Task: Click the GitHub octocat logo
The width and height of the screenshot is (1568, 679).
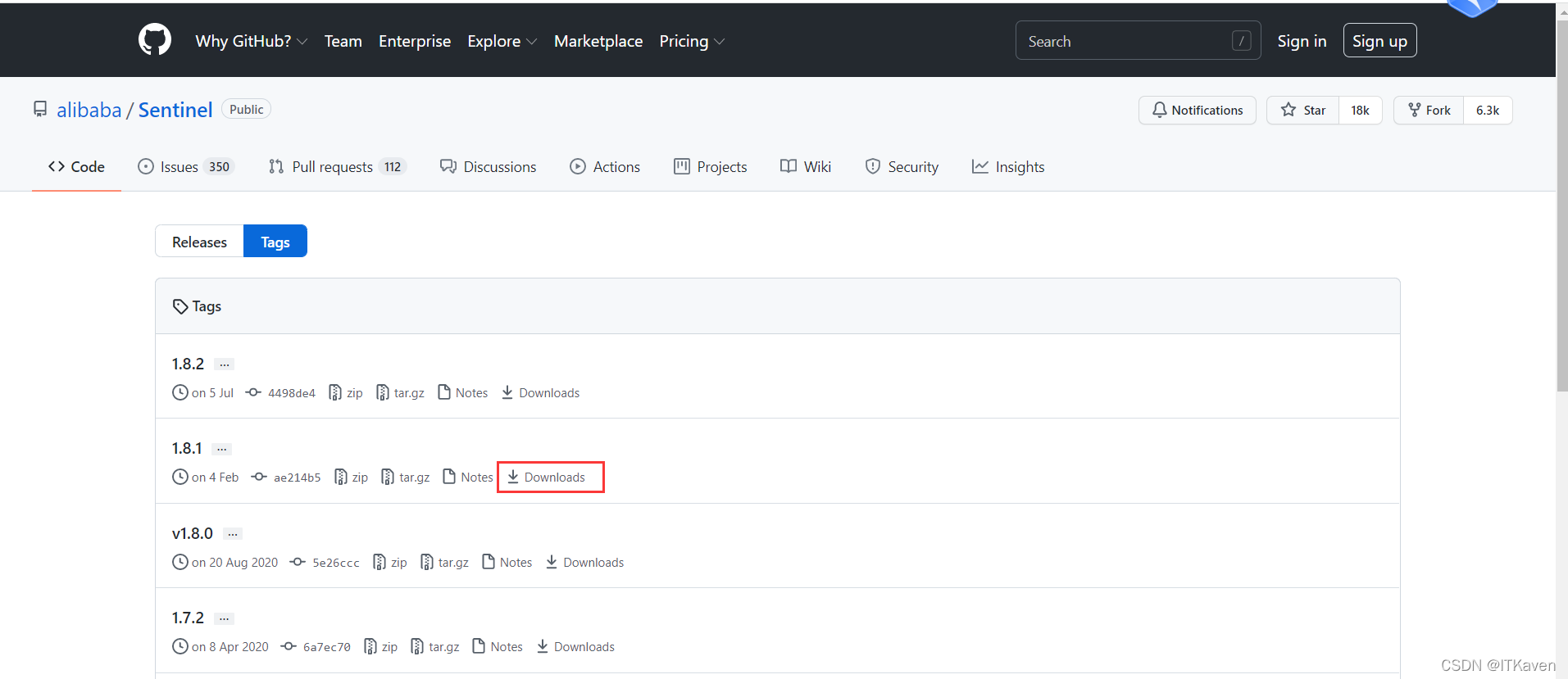Action: pyautogui.click(x=155, y=40)
